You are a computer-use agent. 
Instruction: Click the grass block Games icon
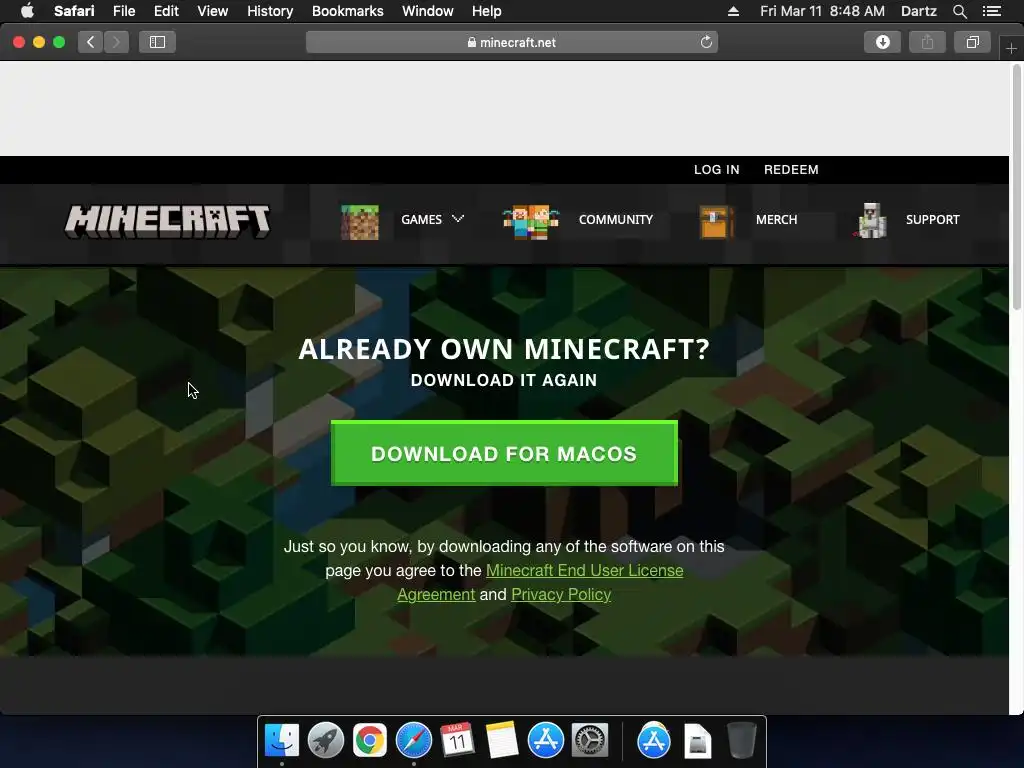360,222
